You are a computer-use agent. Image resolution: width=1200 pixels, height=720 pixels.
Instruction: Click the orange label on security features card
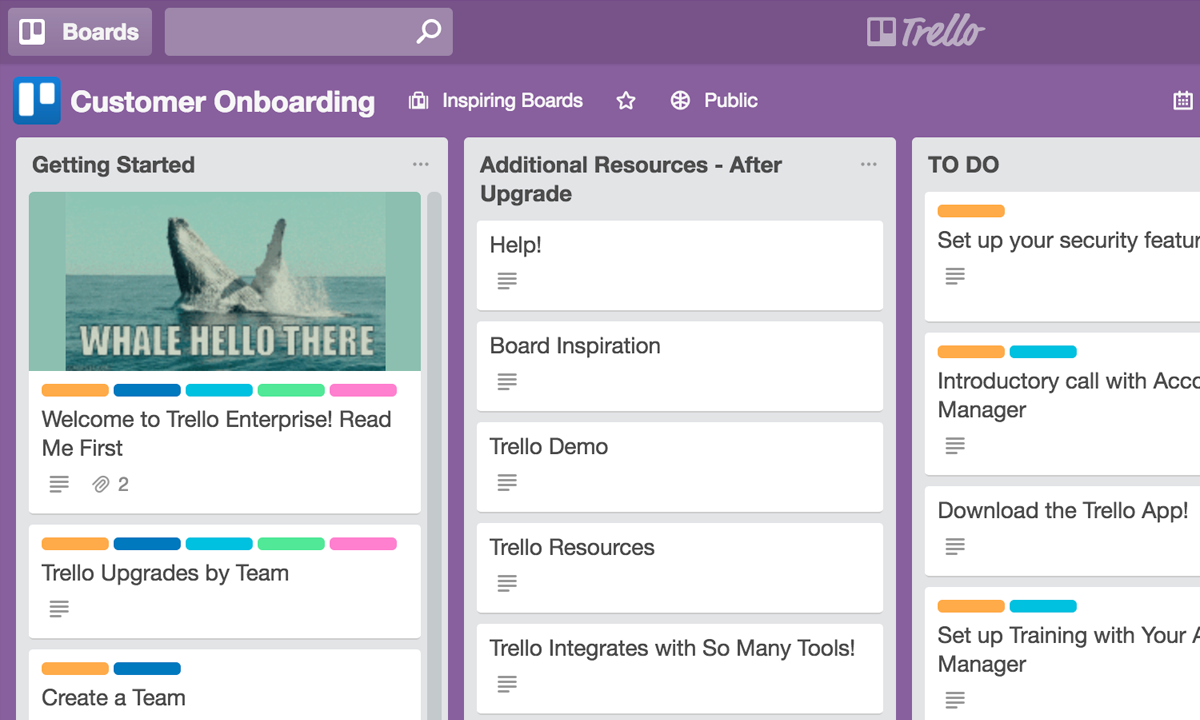971,211
